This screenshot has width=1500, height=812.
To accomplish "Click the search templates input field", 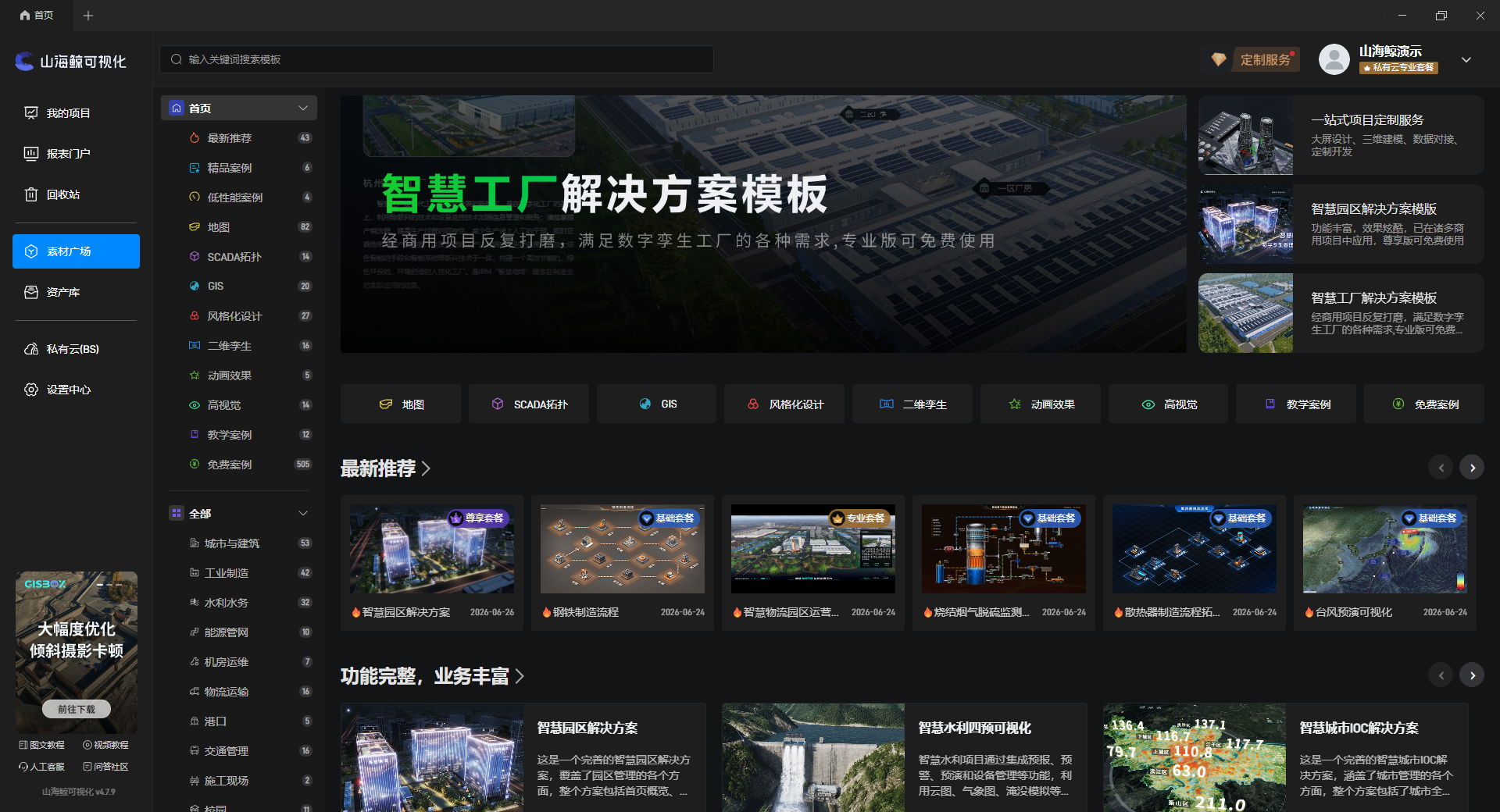I will click(x=437, y=59).
